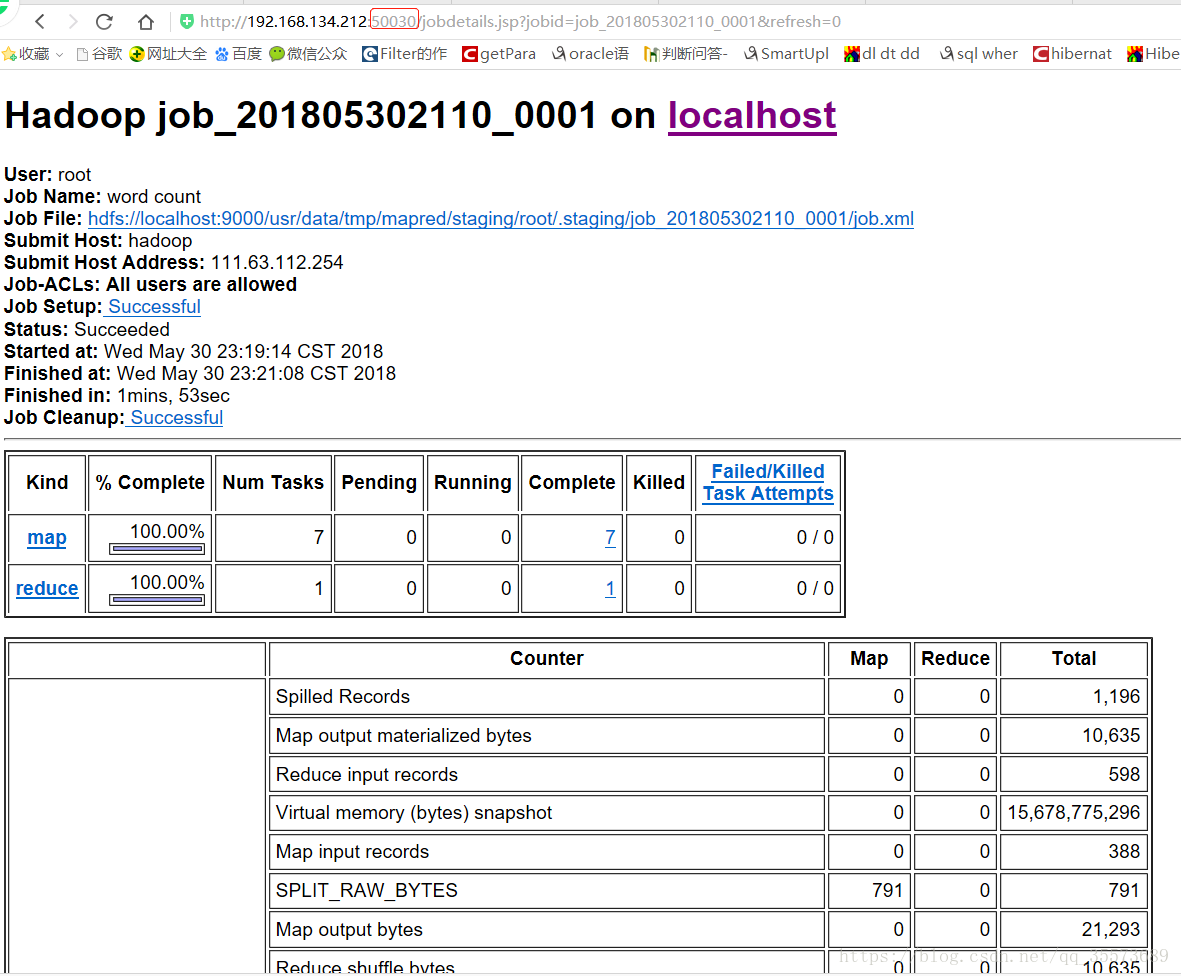Screen dimensions: 1181x976
Task: Open the job.xml HDFS file link
Action: point(501,219)
